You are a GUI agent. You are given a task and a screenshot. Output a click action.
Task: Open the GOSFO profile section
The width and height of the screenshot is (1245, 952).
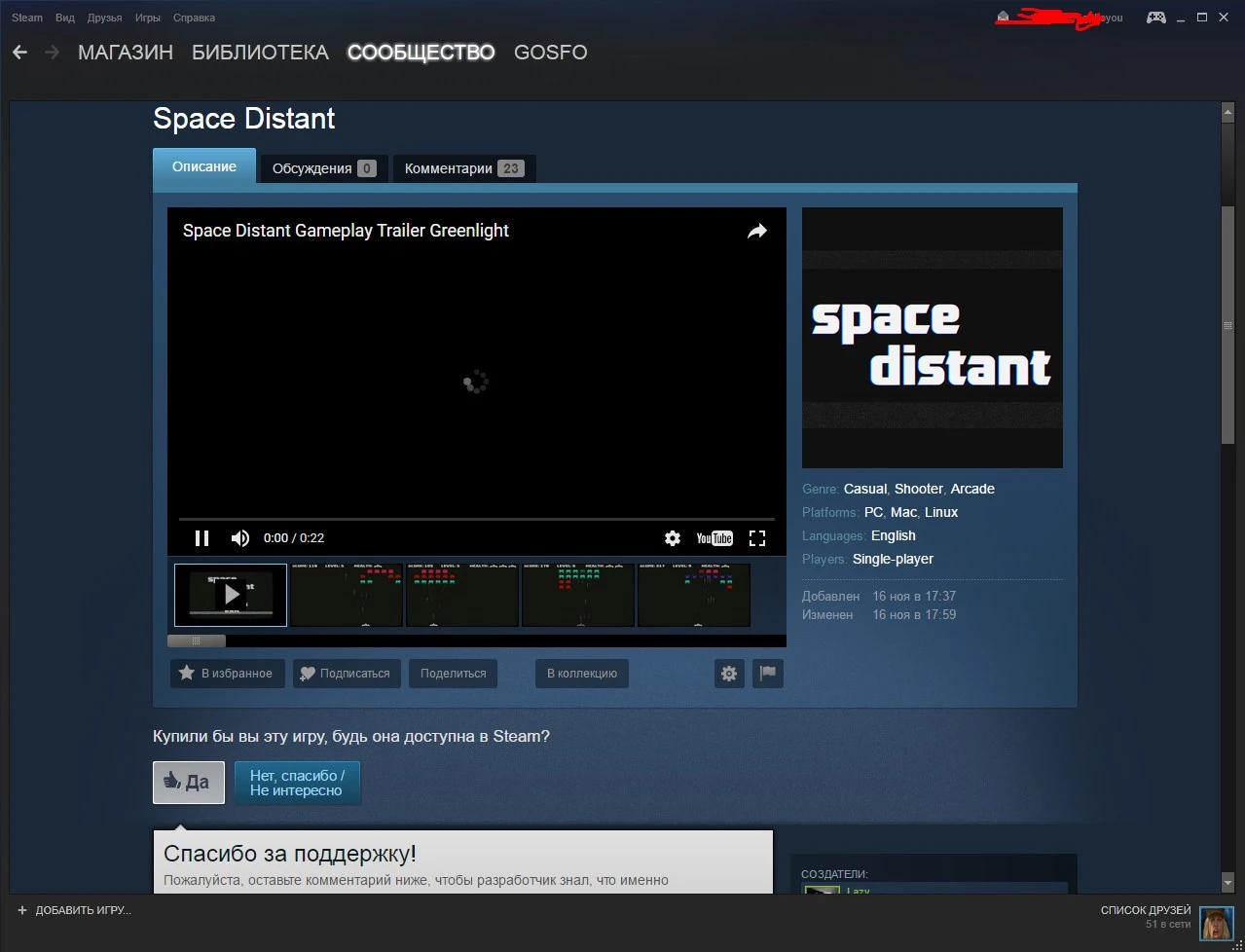click(550, 53)
